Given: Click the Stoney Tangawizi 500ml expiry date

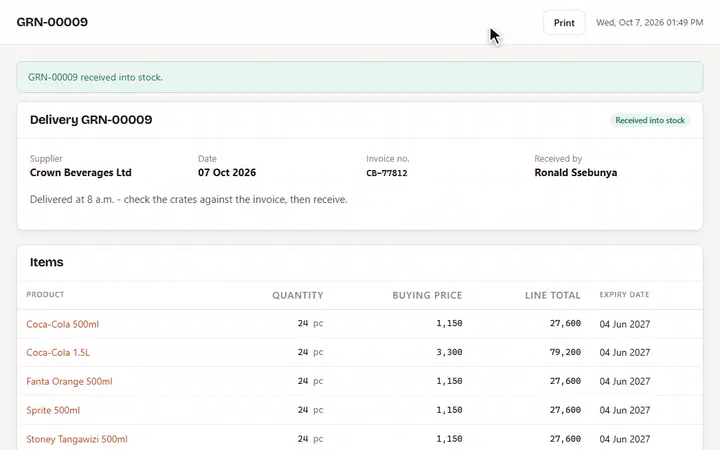Looking at the screenshot, I should (624, 439).
